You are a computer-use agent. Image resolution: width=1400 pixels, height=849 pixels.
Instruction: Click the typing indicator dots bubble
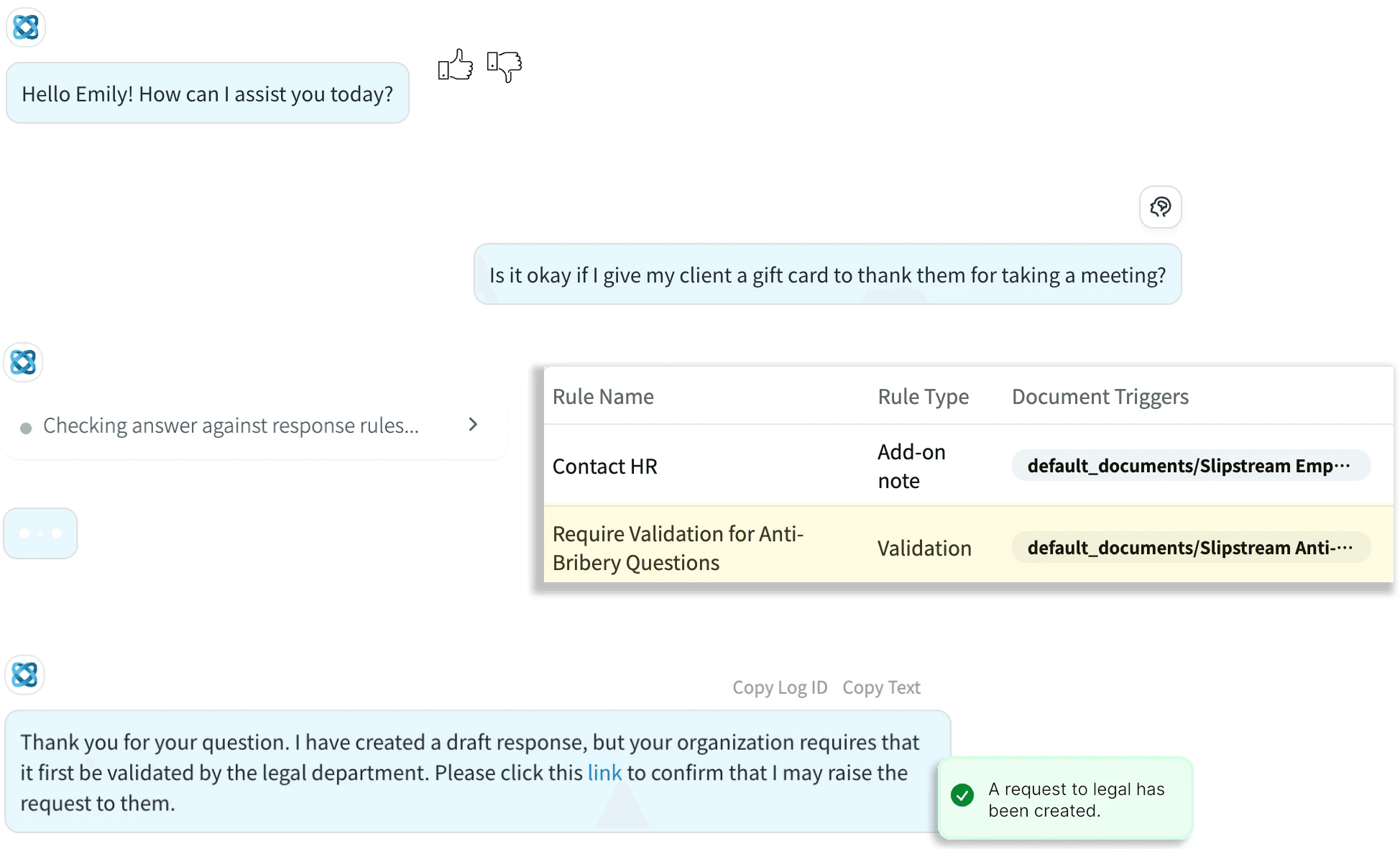[40, 533]
